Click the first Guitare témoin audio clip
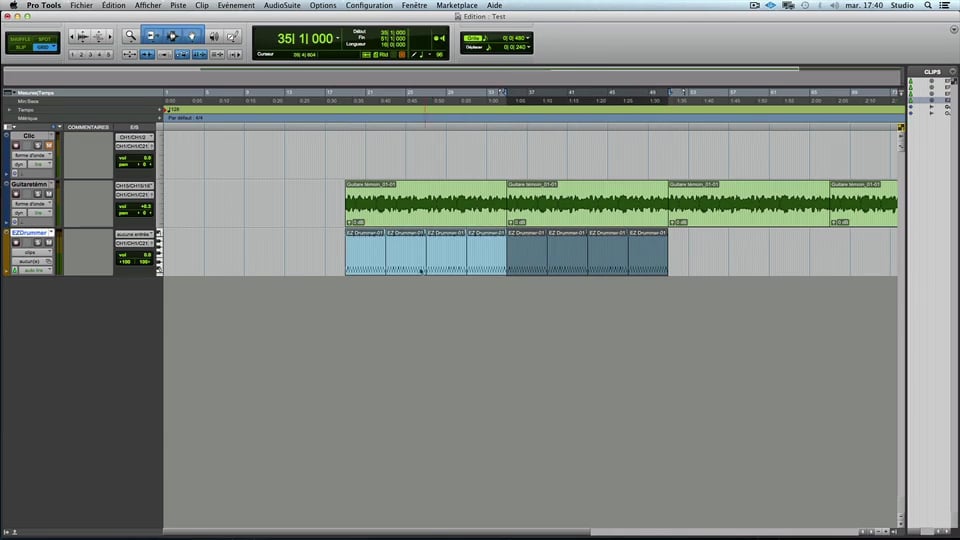960x540 pixels. point(426,203)
